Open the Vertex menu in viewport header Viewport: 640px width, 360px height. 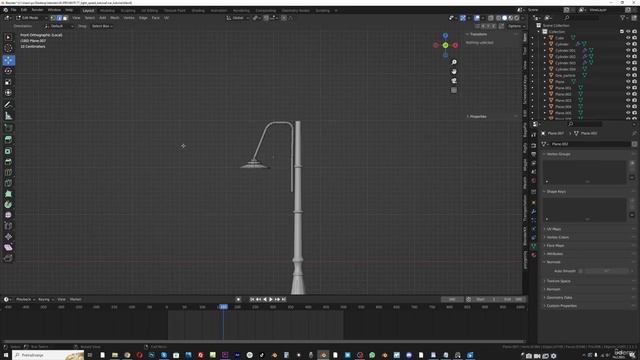[x=129, y=18]
